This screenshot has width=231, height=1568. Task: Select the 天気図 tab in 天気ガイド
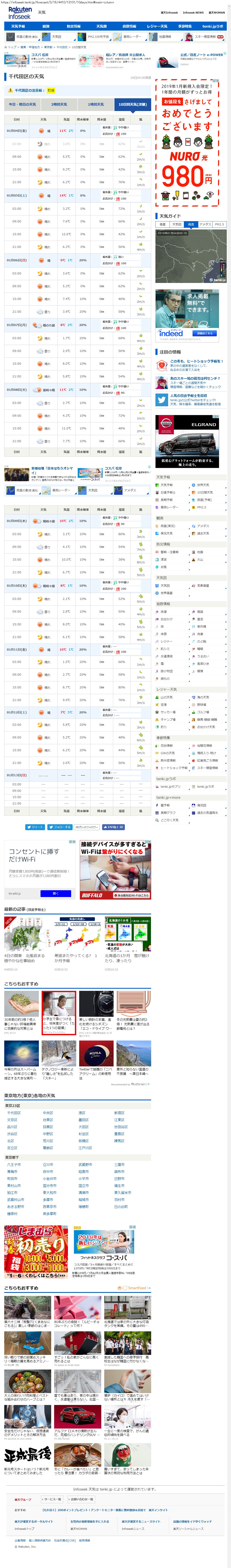[x=177, y=225]
